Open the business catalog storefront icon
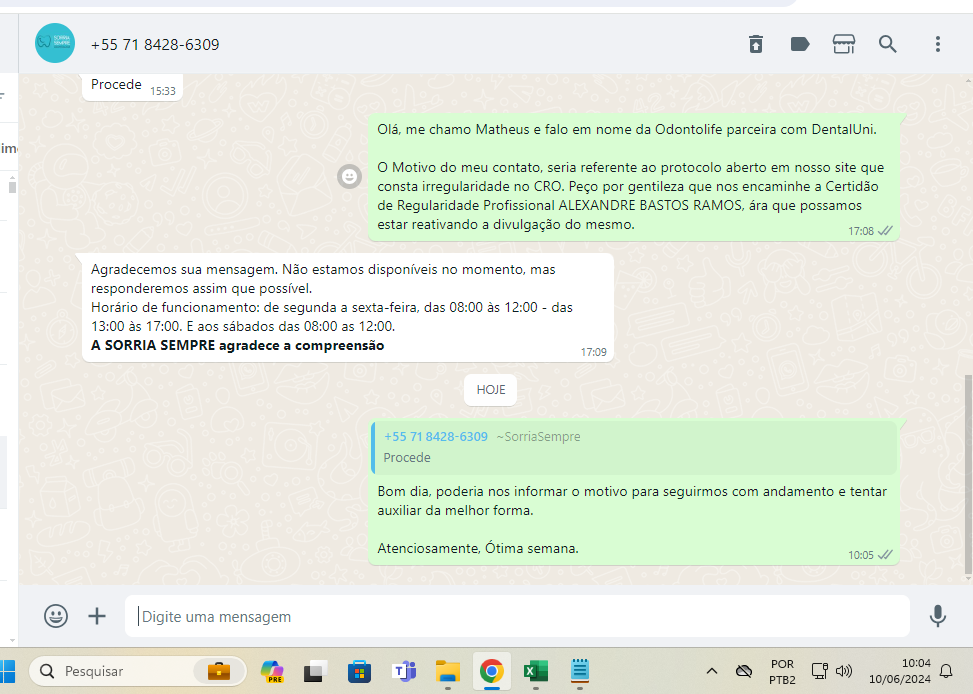This screenshot has height=694, width=973. [843, 44]
